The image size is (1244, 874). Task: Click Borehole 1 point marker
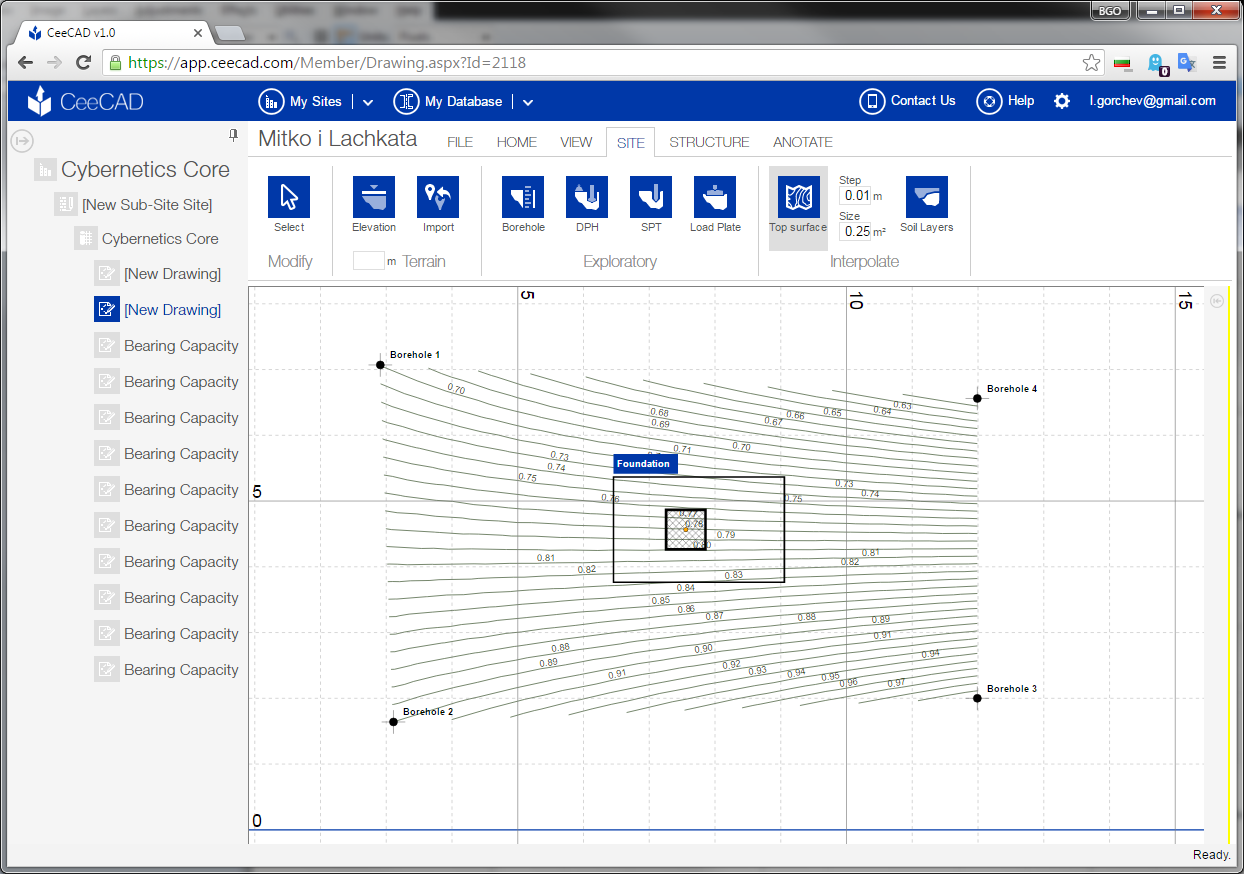click(380, 364)
